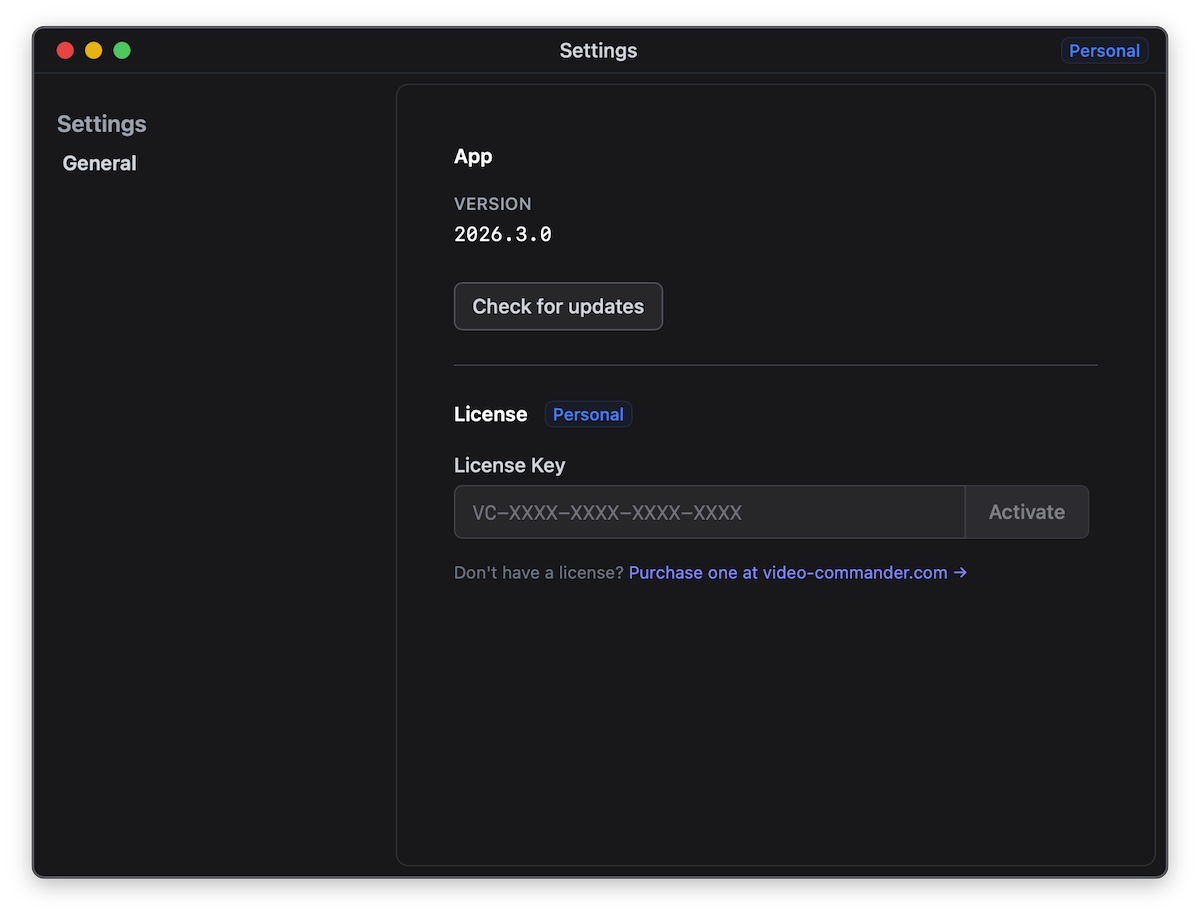Click the divider under Check for updates
1200x916 pixels.
pyautogui.click(x=775, y=363)
